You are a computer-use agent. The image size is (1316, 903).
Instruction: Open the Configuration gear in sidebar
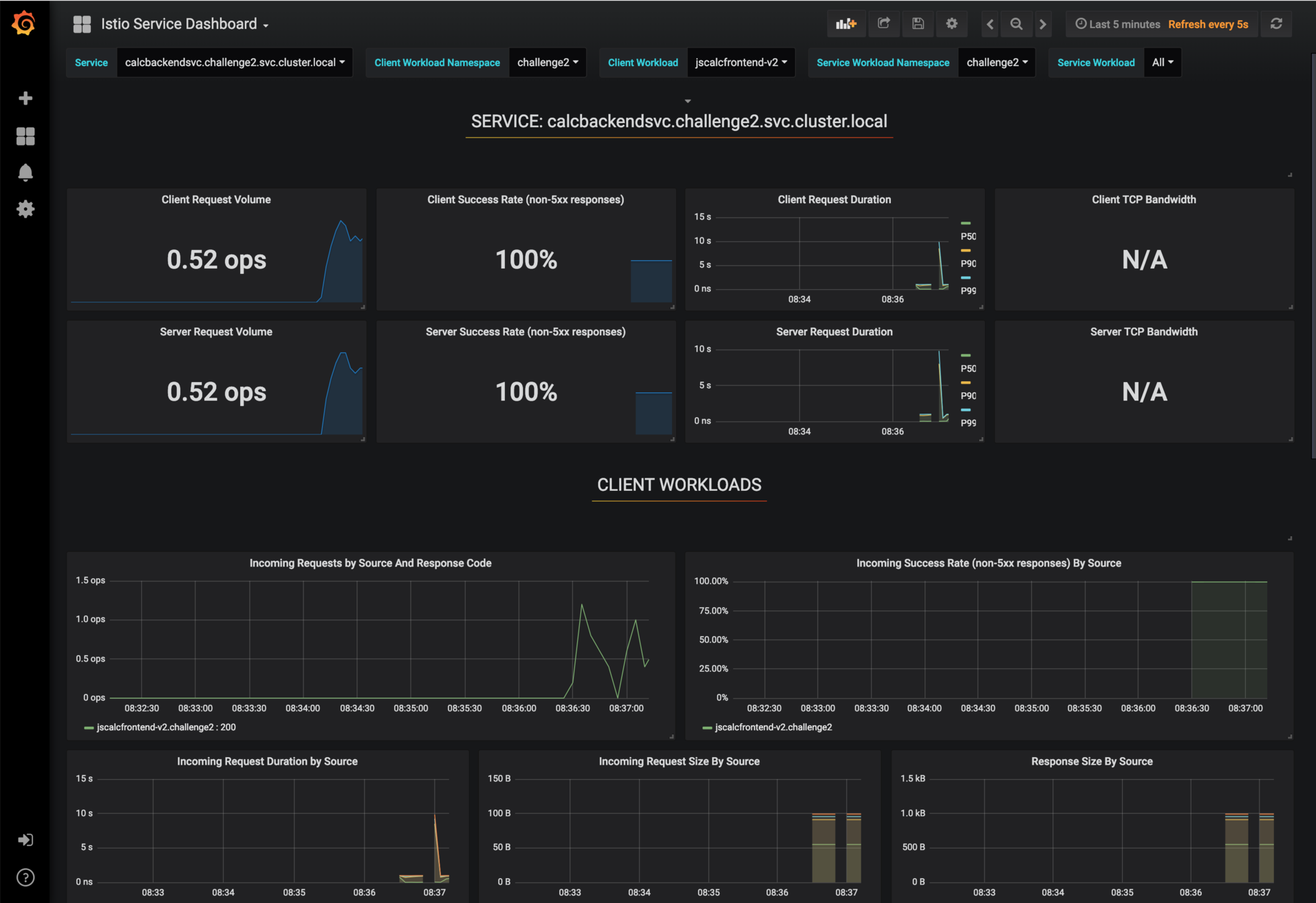click(x=25, y=209)
